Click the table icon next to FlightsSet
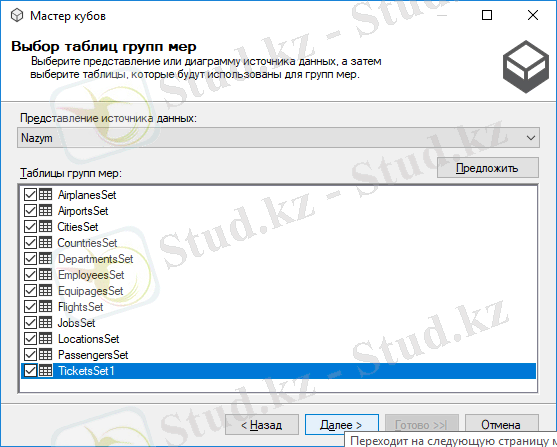The width and height of the screenshot is (557, 447). point(45,306)
